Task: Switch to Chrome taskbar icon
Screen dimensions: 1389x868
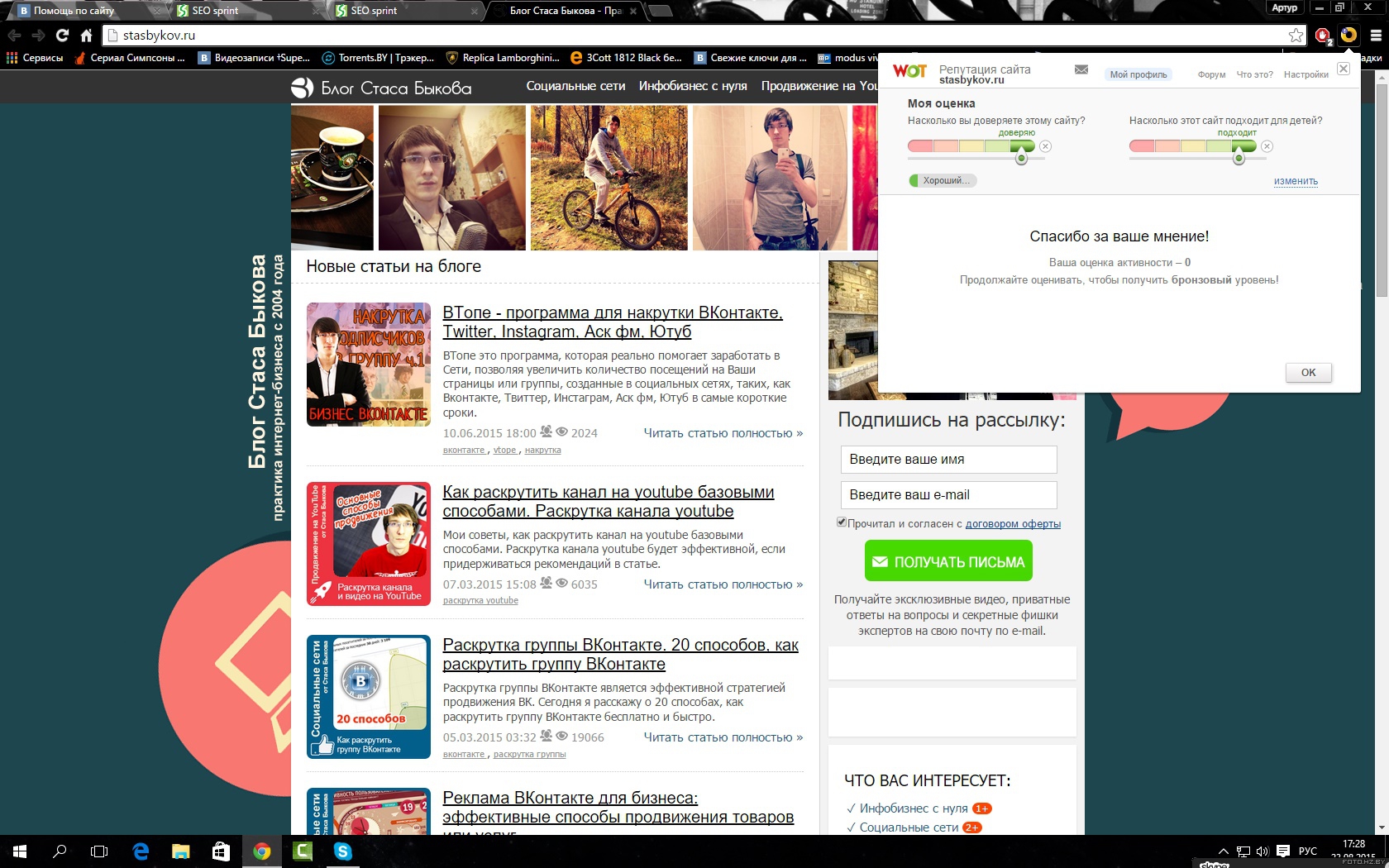Action: (261, 851)
